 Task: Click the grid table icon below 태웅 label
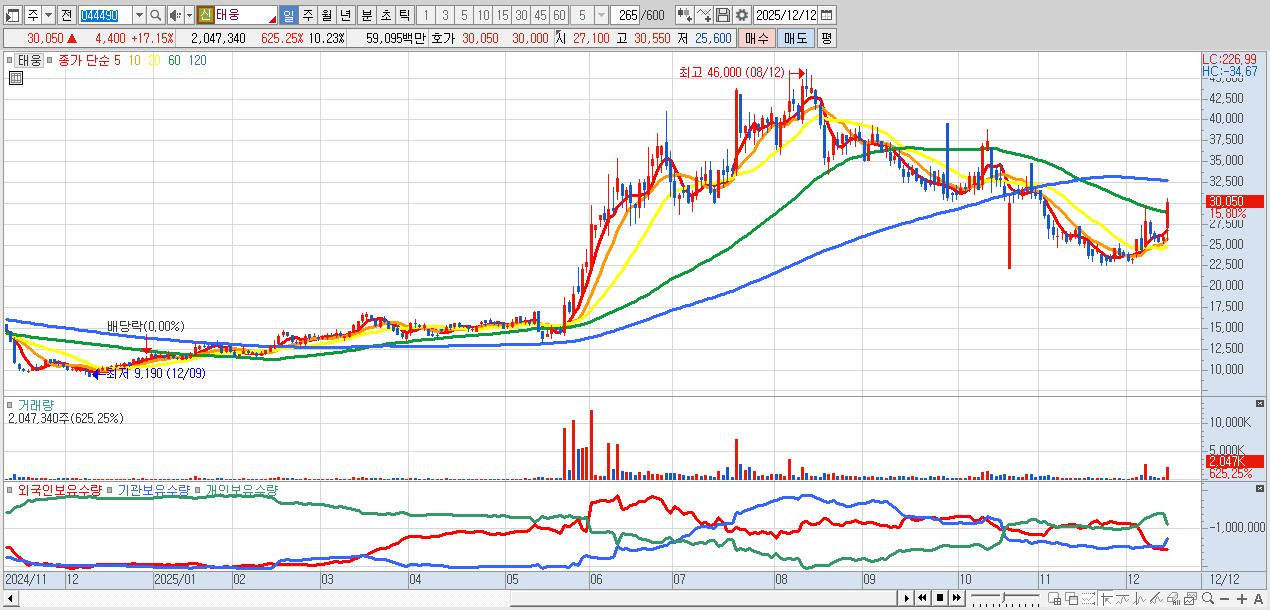pos(15,78)
